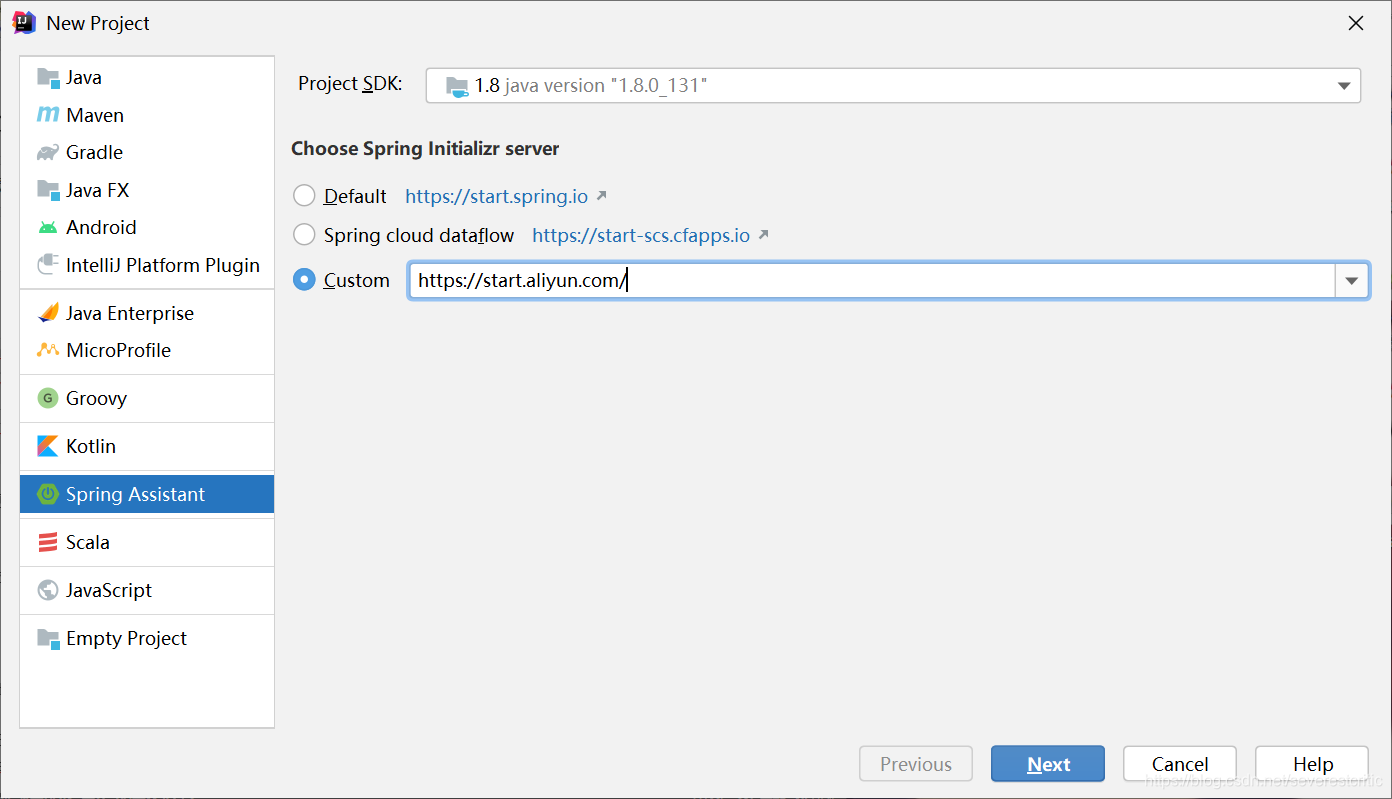Click the Java FX folder icon

tap(48, 190)
